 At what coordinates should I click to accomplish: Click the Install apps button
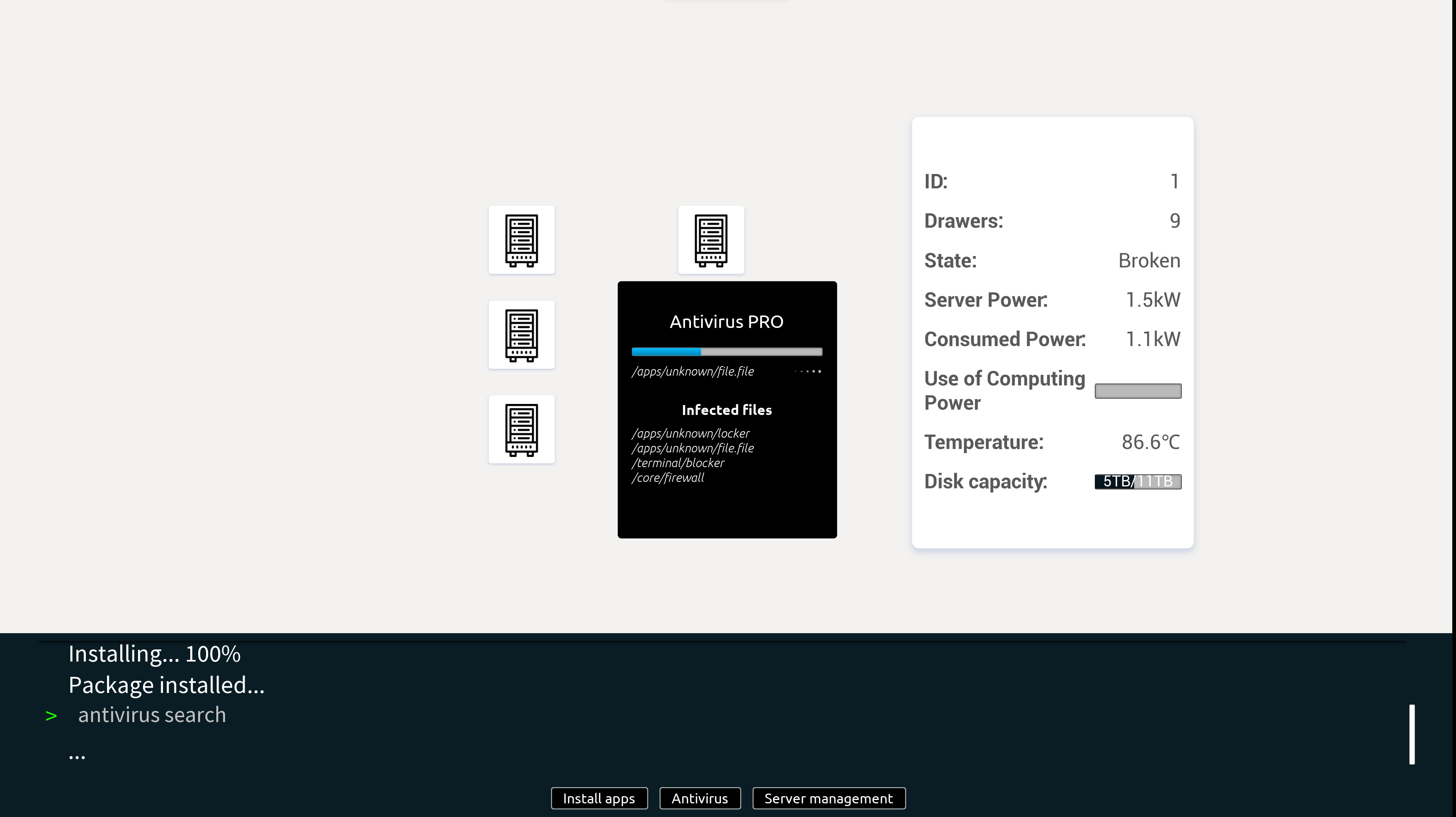pos(599,798)
